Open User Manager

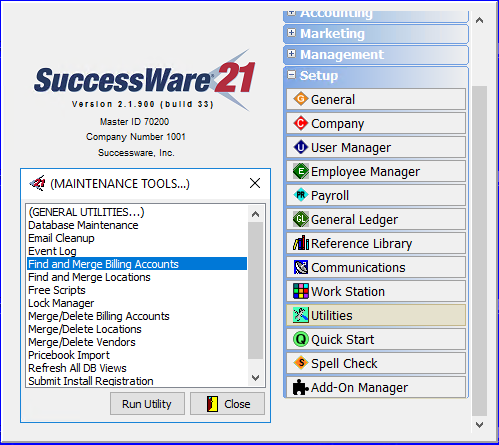376,147
